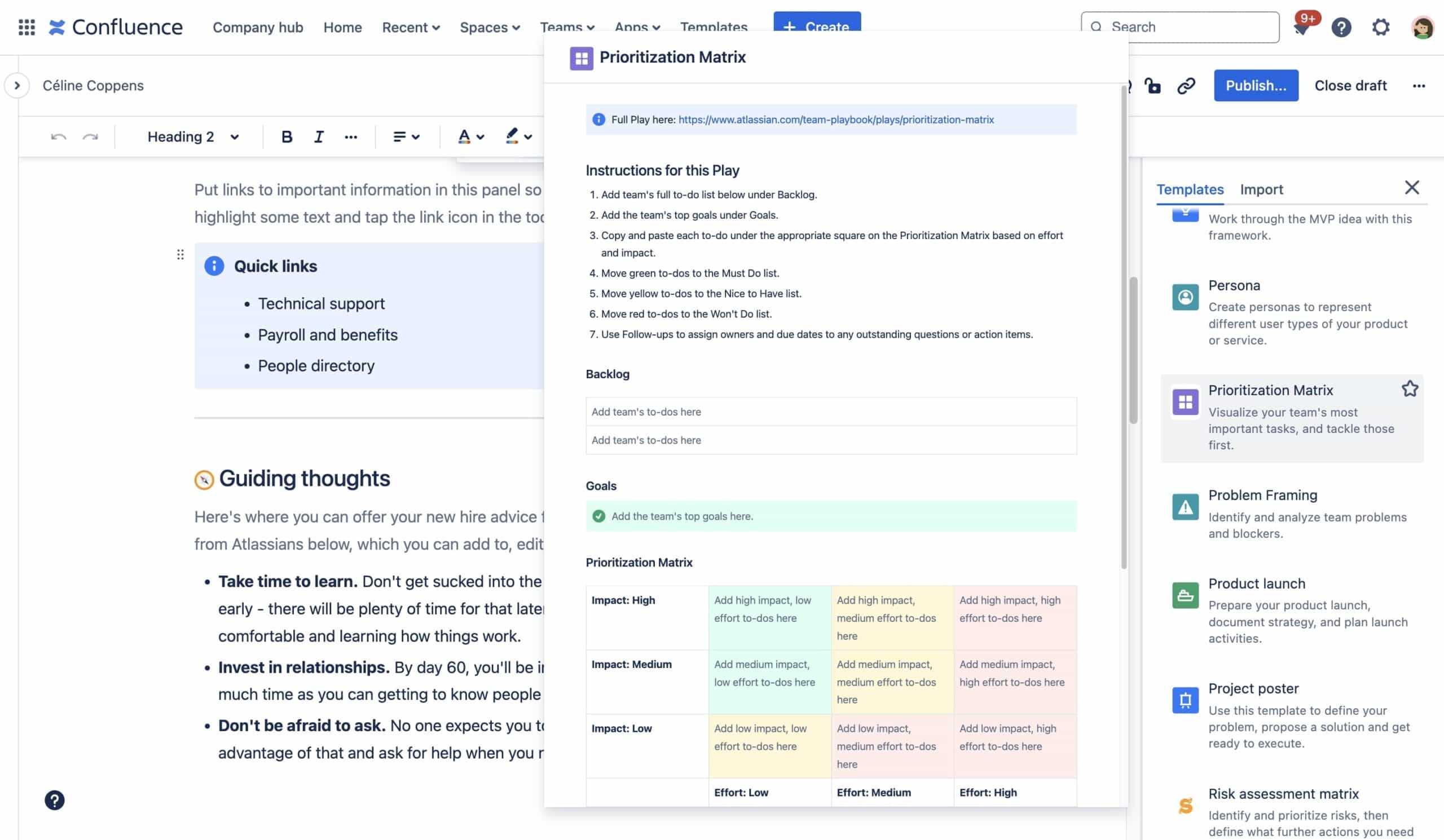Click the copy link icon beside Publish
This screenshot has width=1444, height=840.
click(1185, 85)
